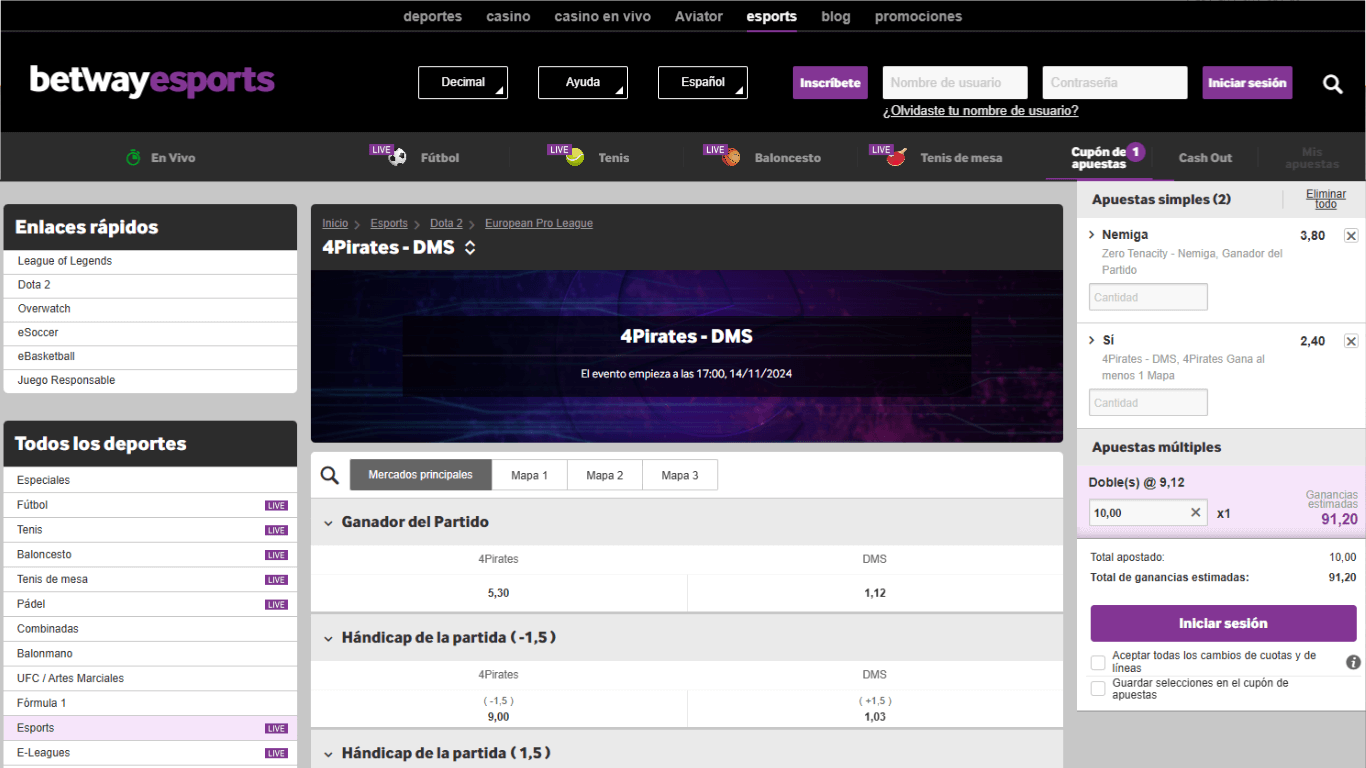Click the Fútbol soccer ball icon
Image resolution: width=1366 pixels, height=768 pixels.
point(398,157)
